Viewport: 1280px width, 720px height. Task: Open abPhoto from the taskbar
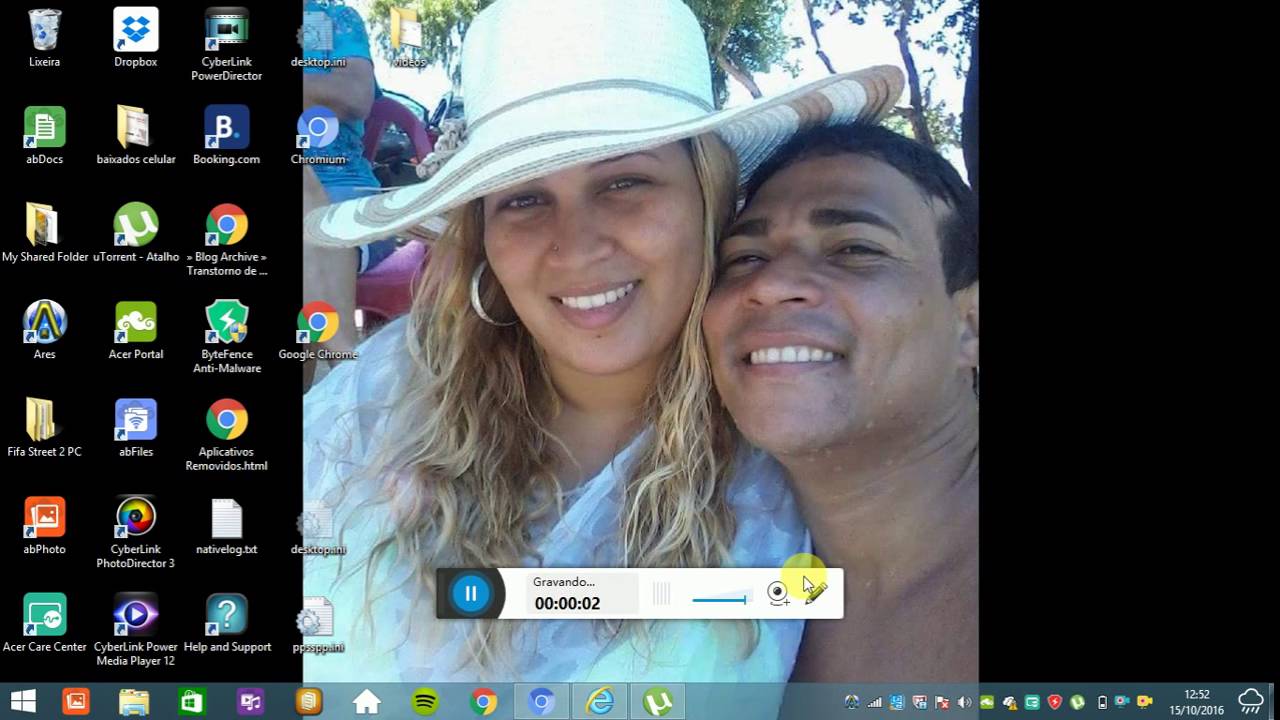point(76,702)
